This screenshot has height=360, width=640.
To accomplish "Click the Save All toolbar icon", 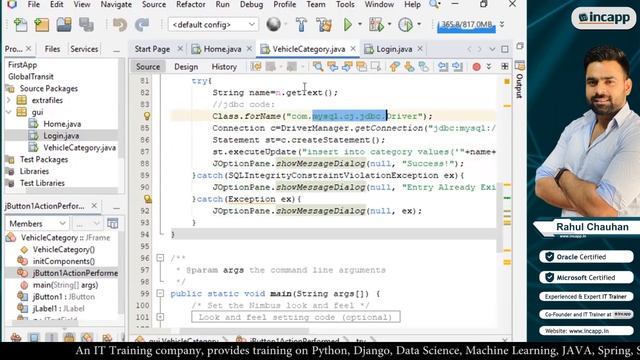I will click(87, 25).
